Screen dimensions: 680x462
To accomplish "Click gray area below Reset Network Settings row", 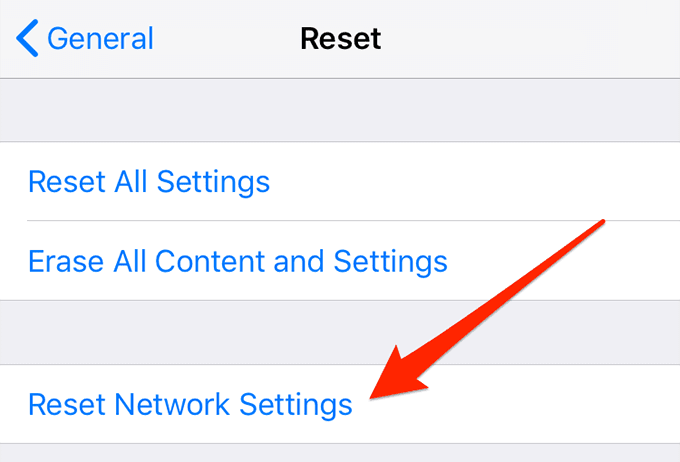I will (x=340, y=453).
